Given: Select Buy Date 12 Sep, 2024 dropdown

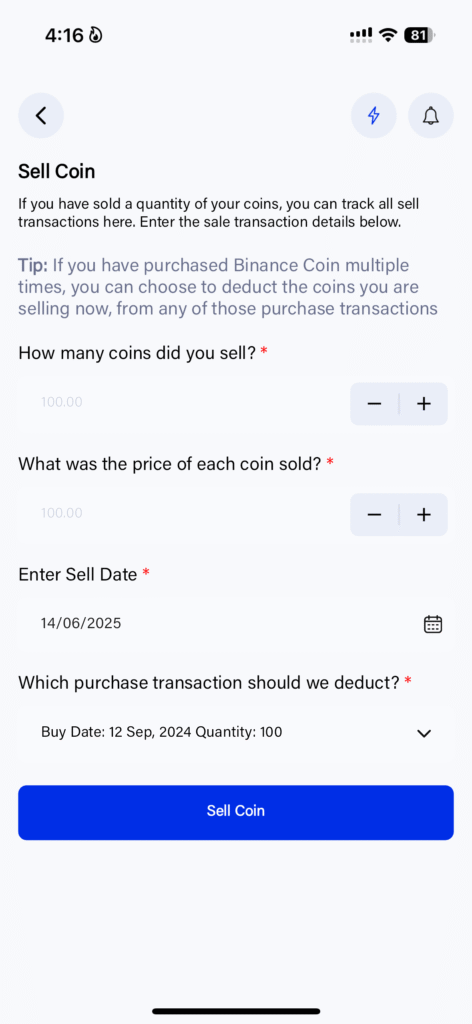Looking at the screenshot, I should pyautogui.click(x=236, y=732).
